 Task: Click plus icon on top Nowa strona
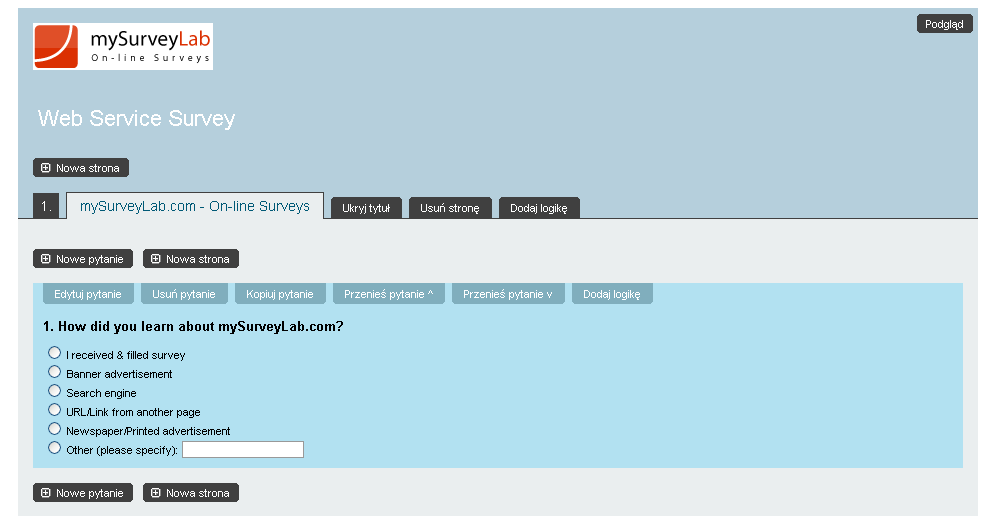tap(46, 168)
